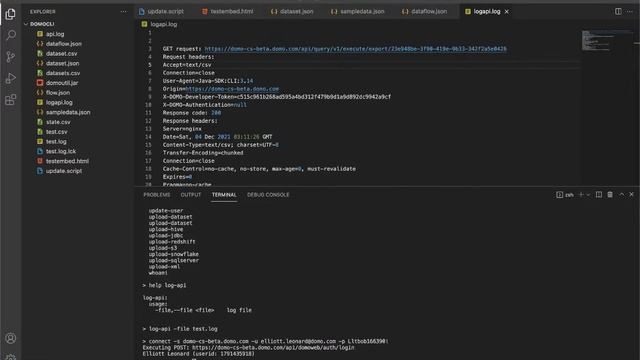Open testembed.html in the explorer
This screenshot has width=640, height=360.
pos(67,161)
